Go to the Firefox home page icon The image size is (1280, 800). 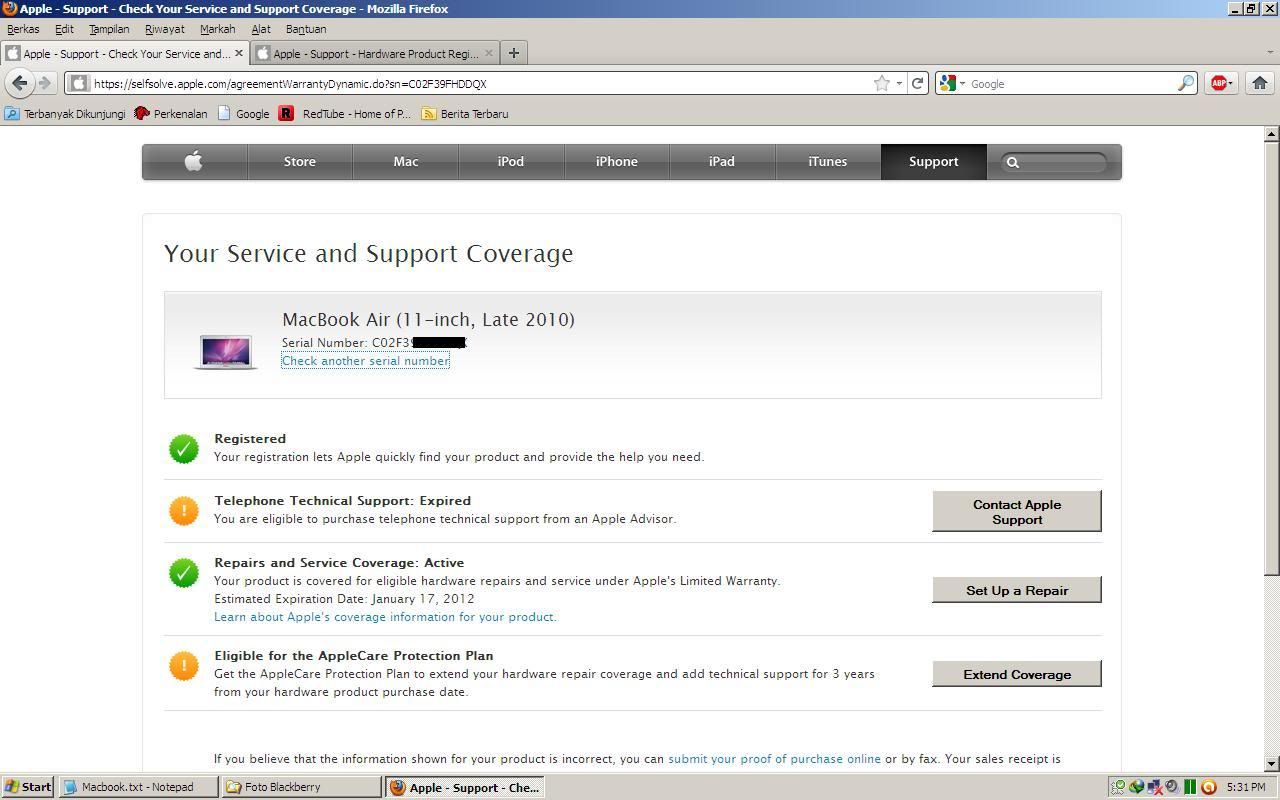1260,84
